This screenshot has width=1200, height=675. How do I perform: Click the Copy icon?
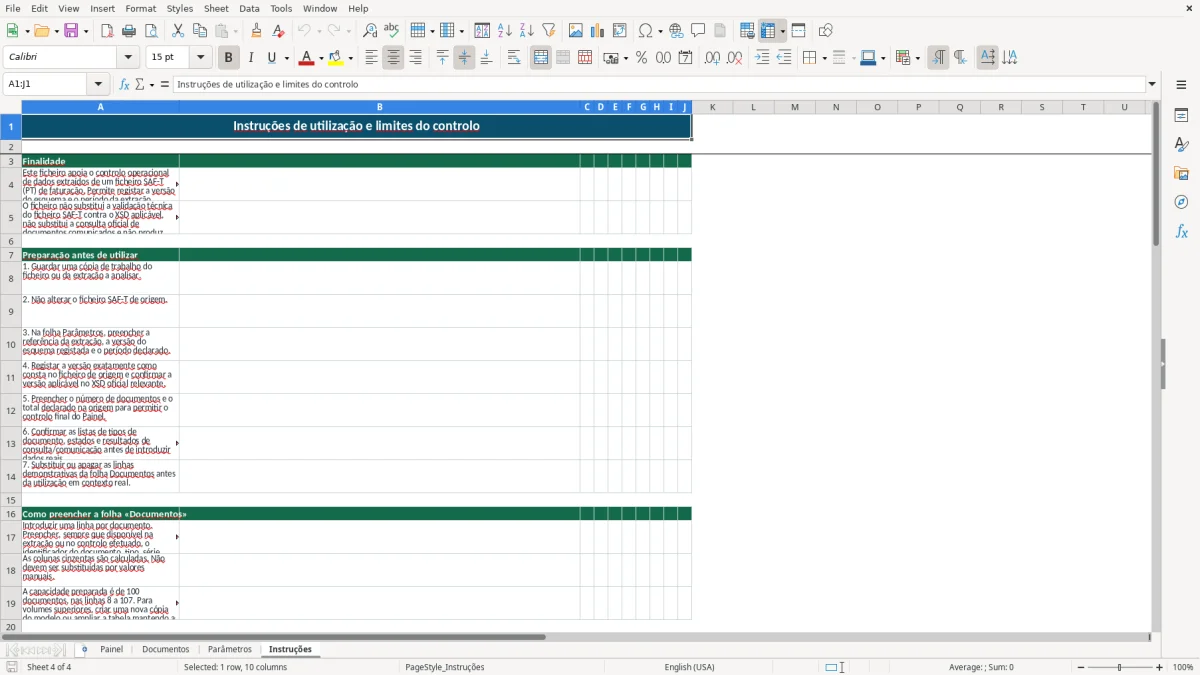(x=200, y=31)
